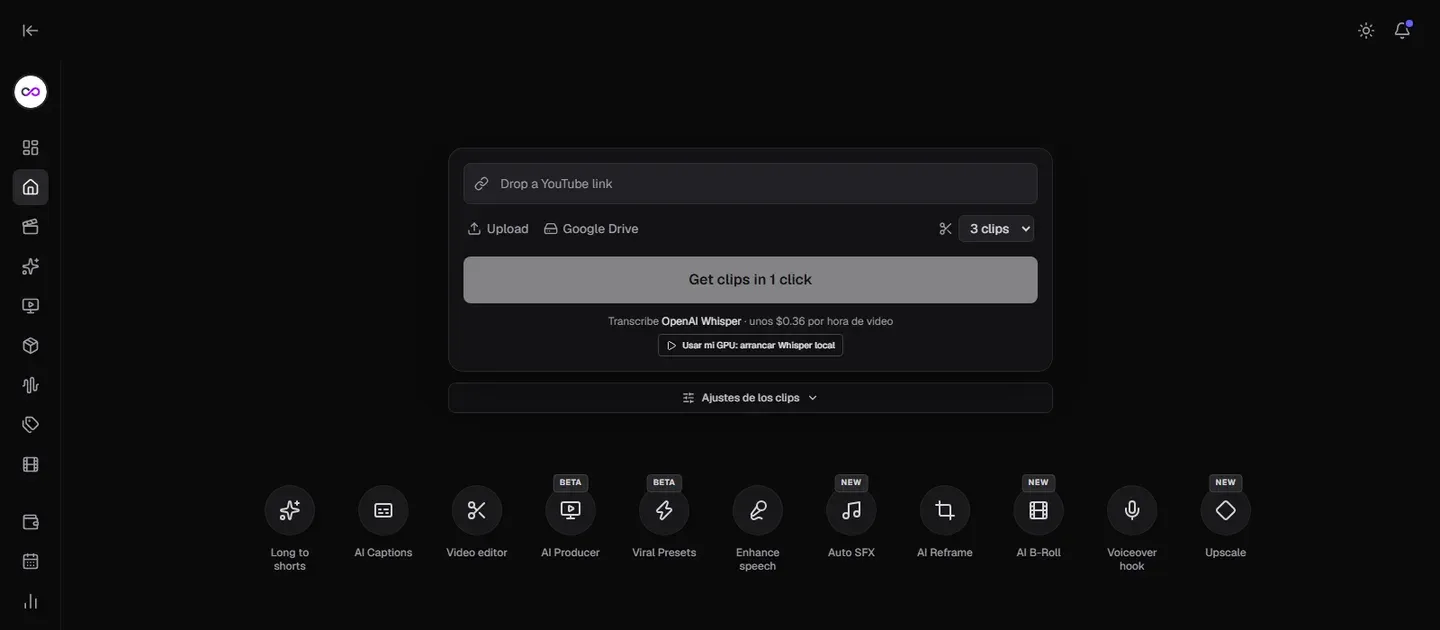Open the film strip icon in sidebar
Viewport: 1440px width, 630px height.
coord(30,464)
